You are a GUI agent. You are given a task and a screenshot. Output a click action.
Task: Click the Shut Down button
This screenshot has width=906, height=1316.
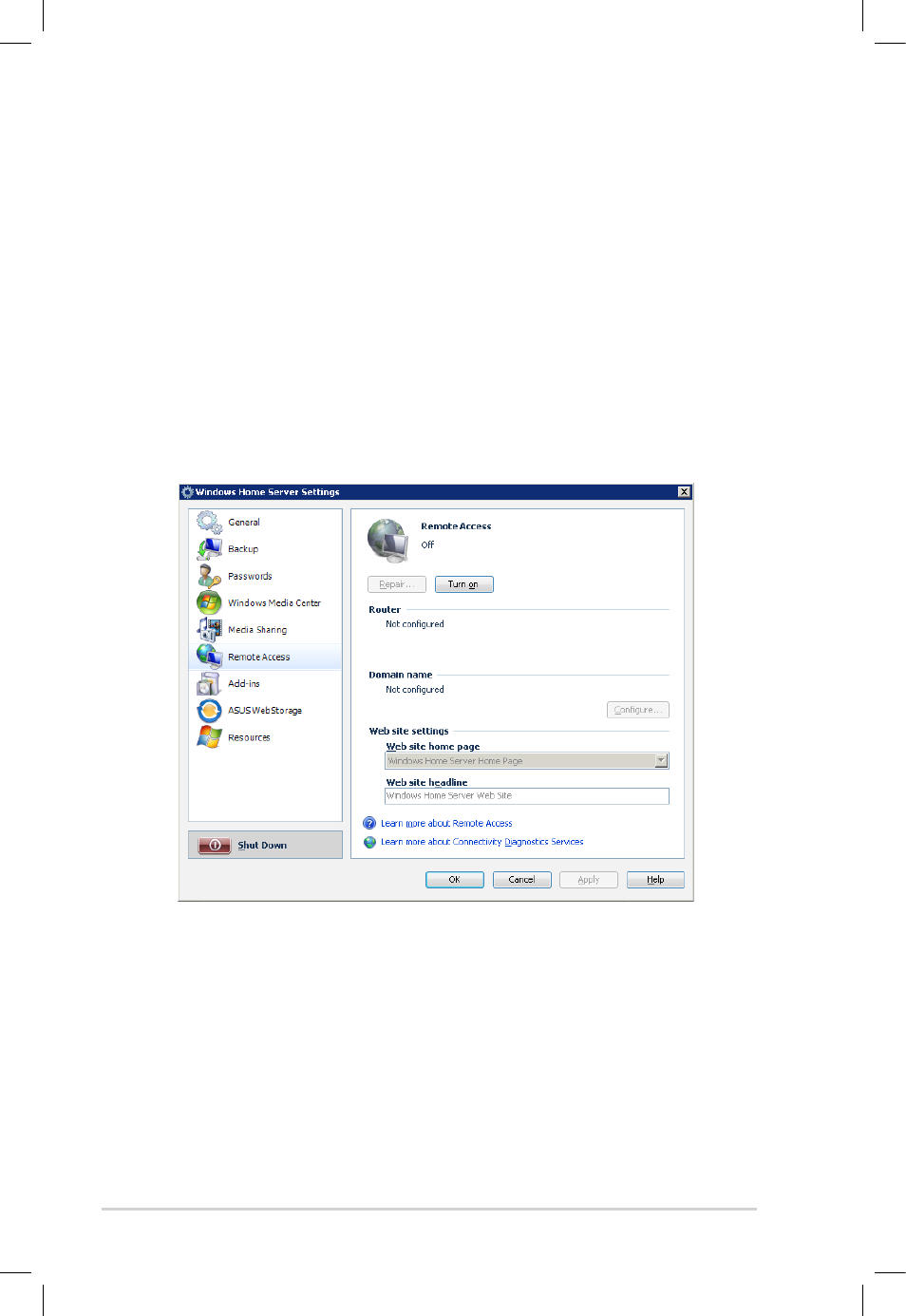pyautogui.click(x=265, y=845)
